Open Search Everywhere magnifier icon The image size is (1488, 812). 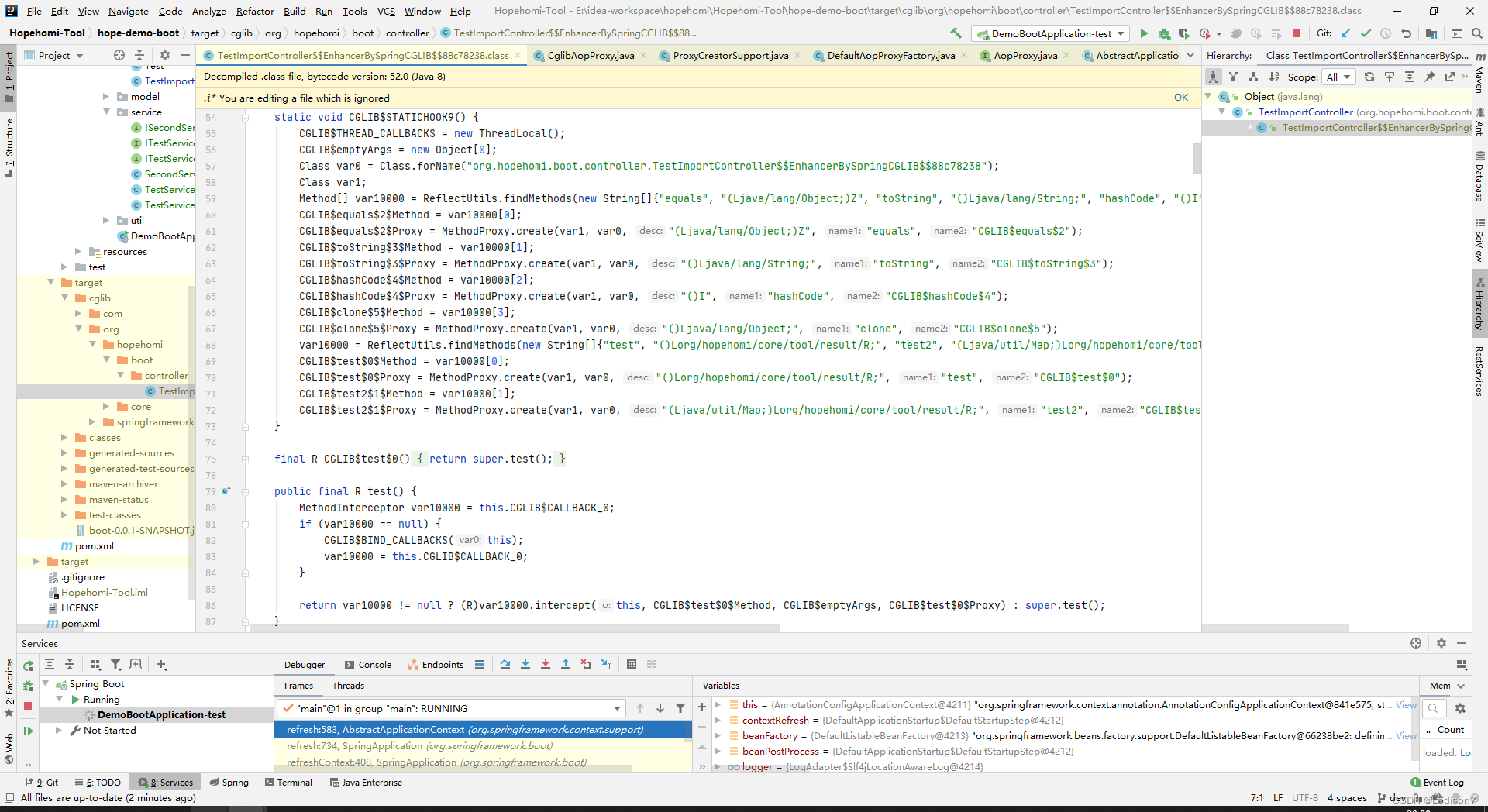pyautogui.click(x=1476, y=33)
